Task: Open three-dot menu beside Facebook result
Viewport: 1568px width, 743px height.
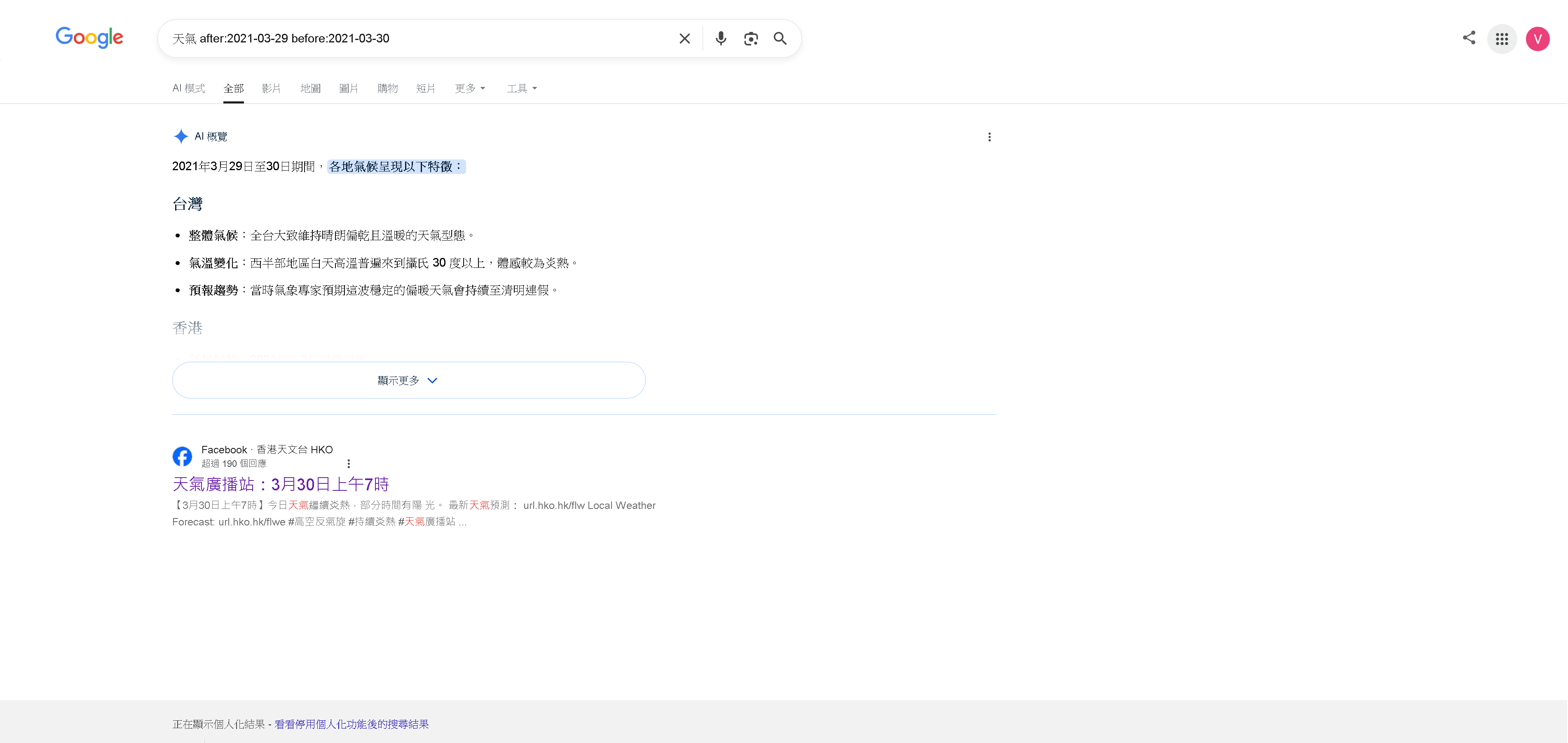Action: tap(349, 464)
